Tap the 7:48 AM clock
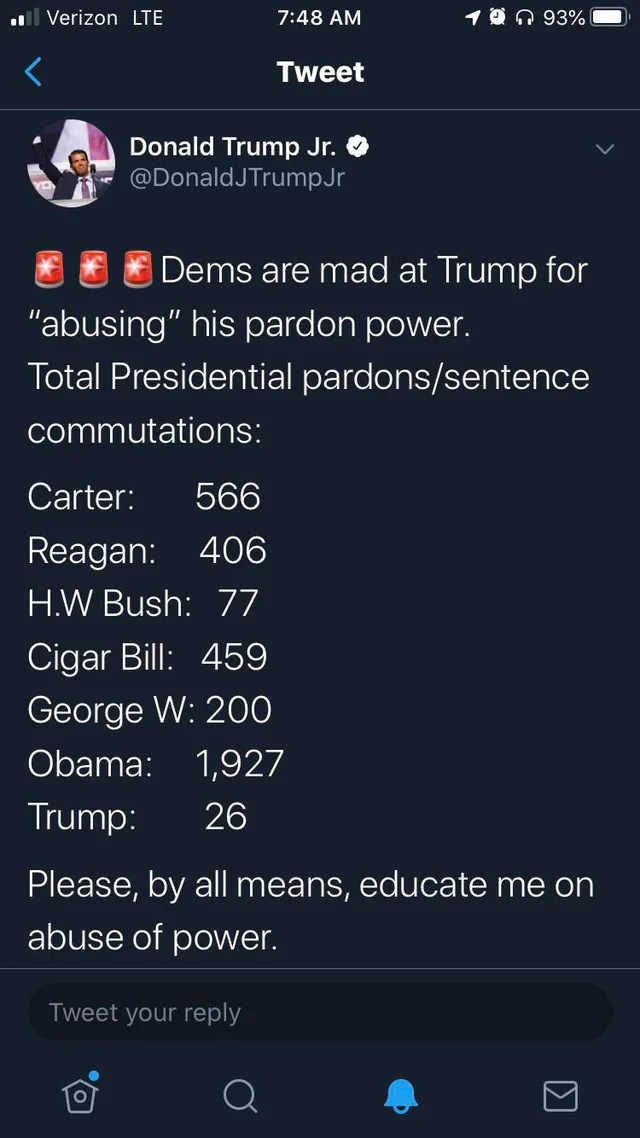The image size is (640, 1138). [320, 18]
